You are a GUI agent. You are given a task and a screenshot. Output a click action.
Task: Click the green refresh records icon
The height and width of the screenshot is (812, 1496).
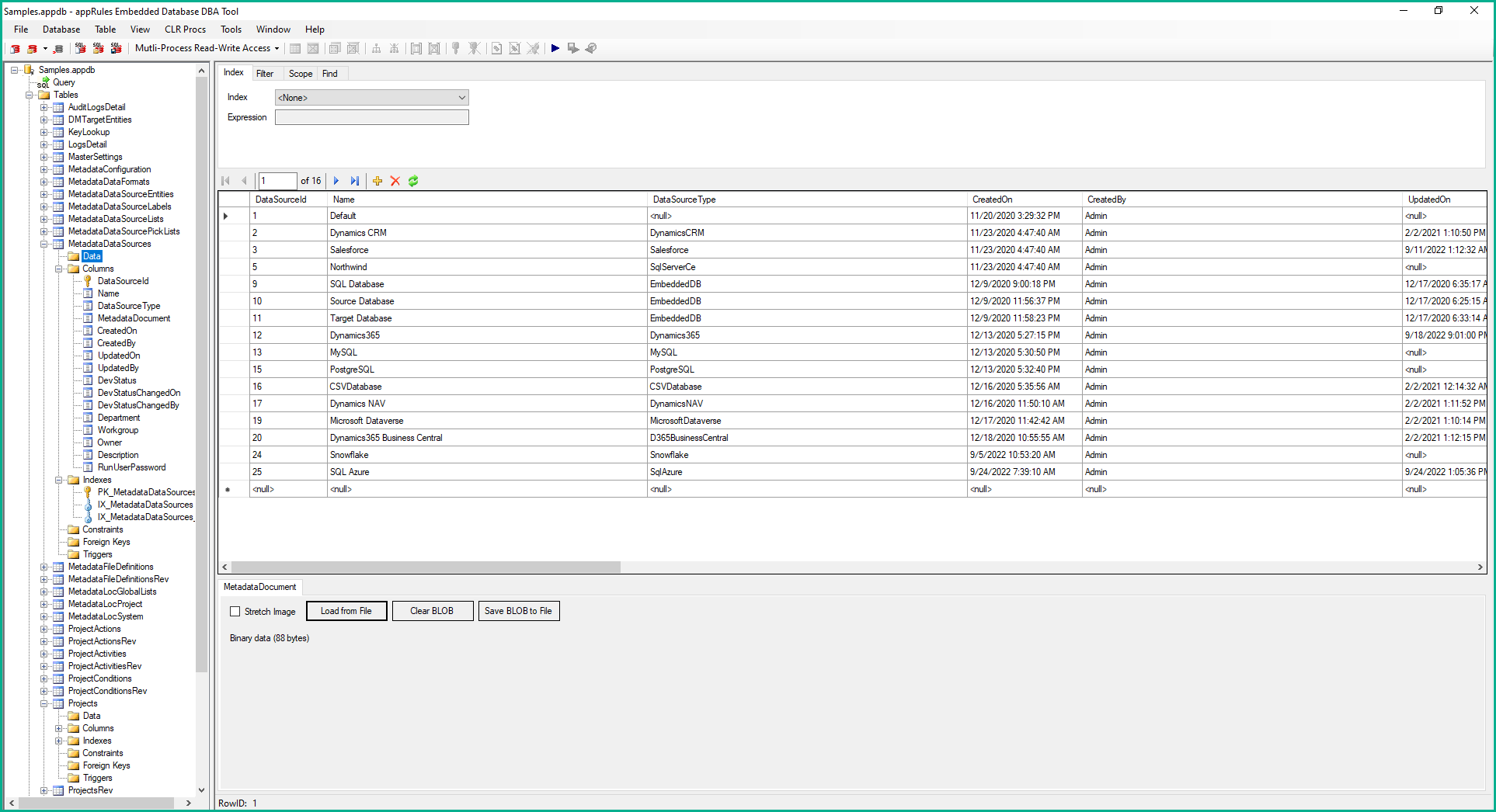click(413, 181)
